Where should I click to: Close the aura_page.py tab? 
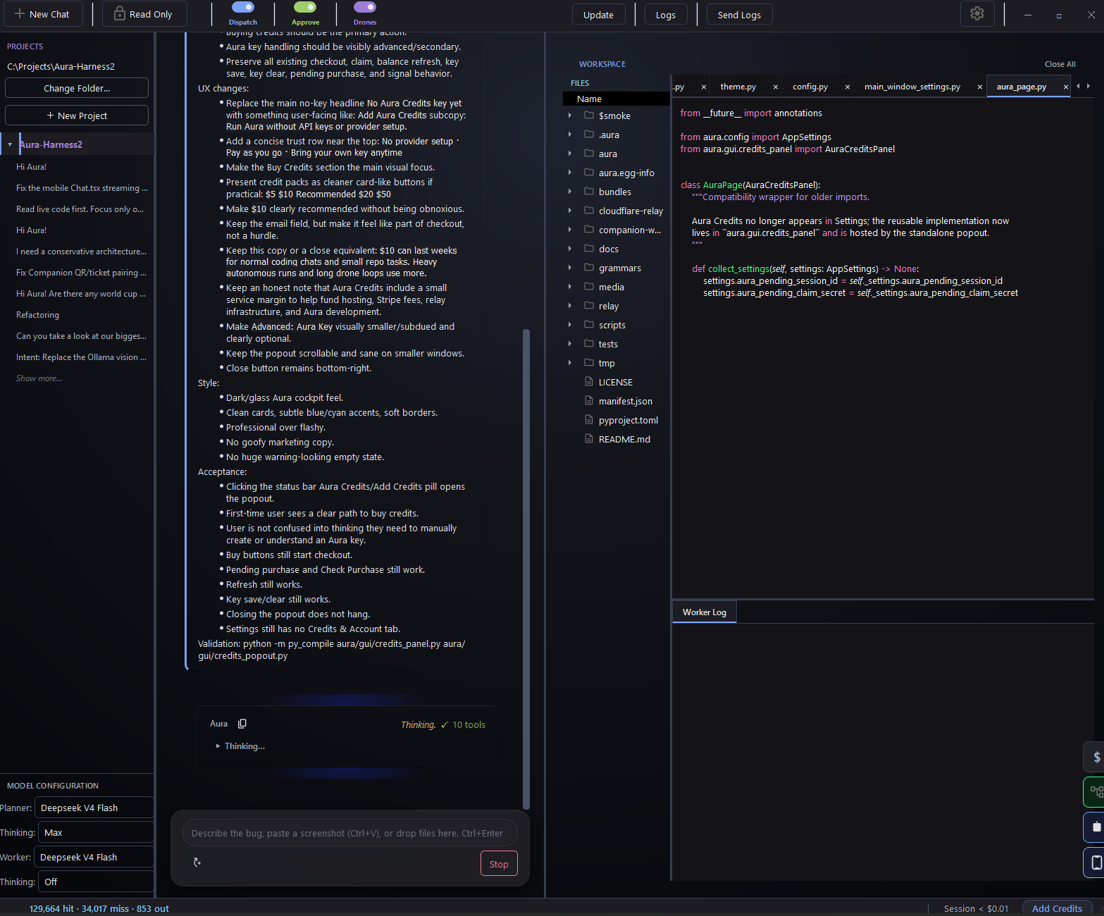tap(1065, 87)
